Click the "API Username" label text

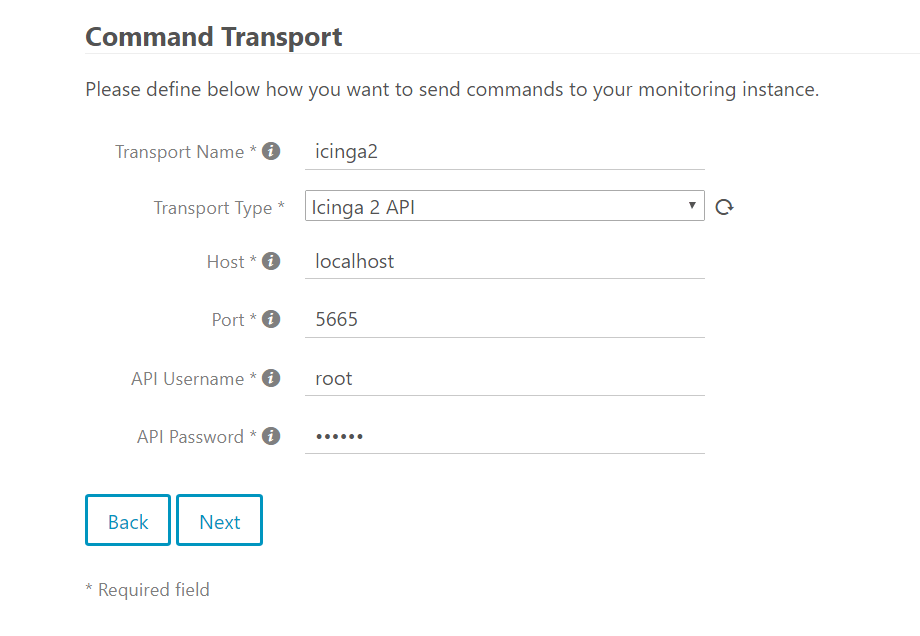[x=188, y=379]
